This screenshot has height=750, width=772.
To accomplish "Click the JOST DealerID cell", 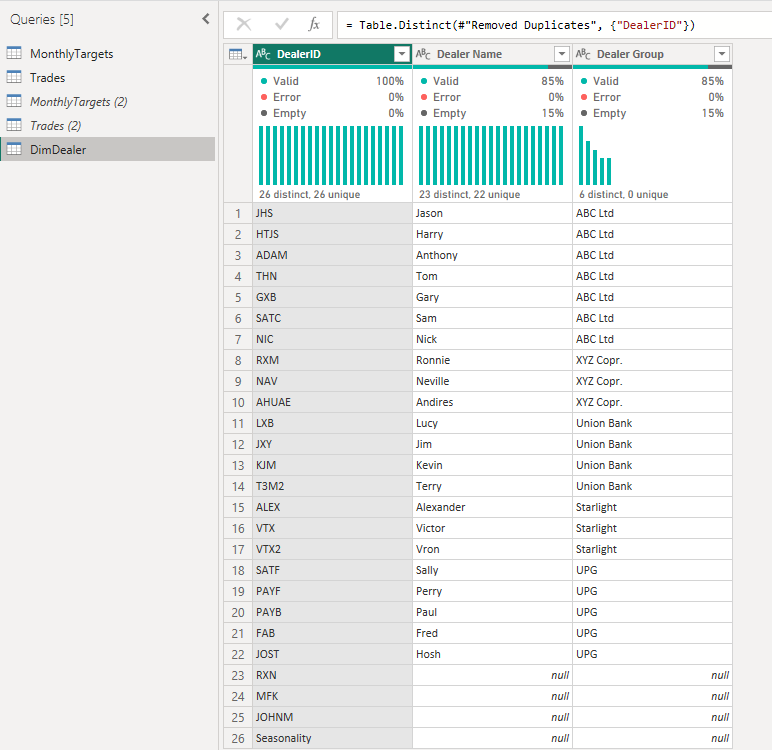I will pos(332,654).
